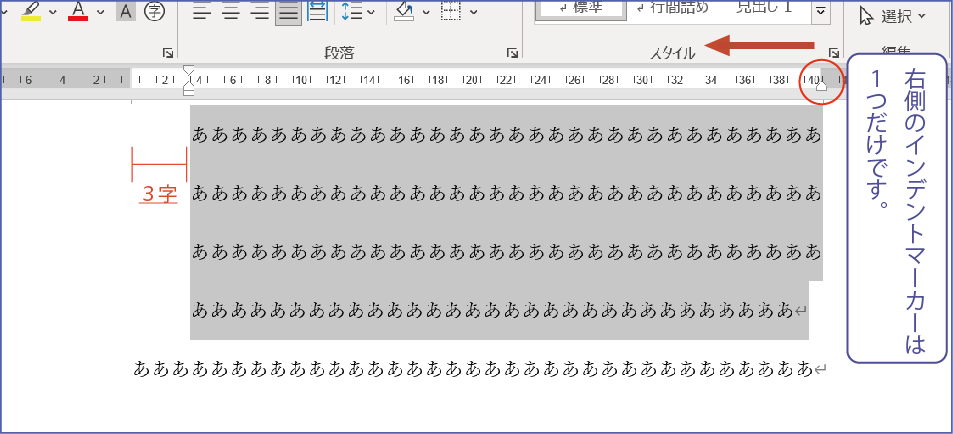Click the right indent marker on ruler
Viewport: 953px width, 434px height.
[821, 88]
